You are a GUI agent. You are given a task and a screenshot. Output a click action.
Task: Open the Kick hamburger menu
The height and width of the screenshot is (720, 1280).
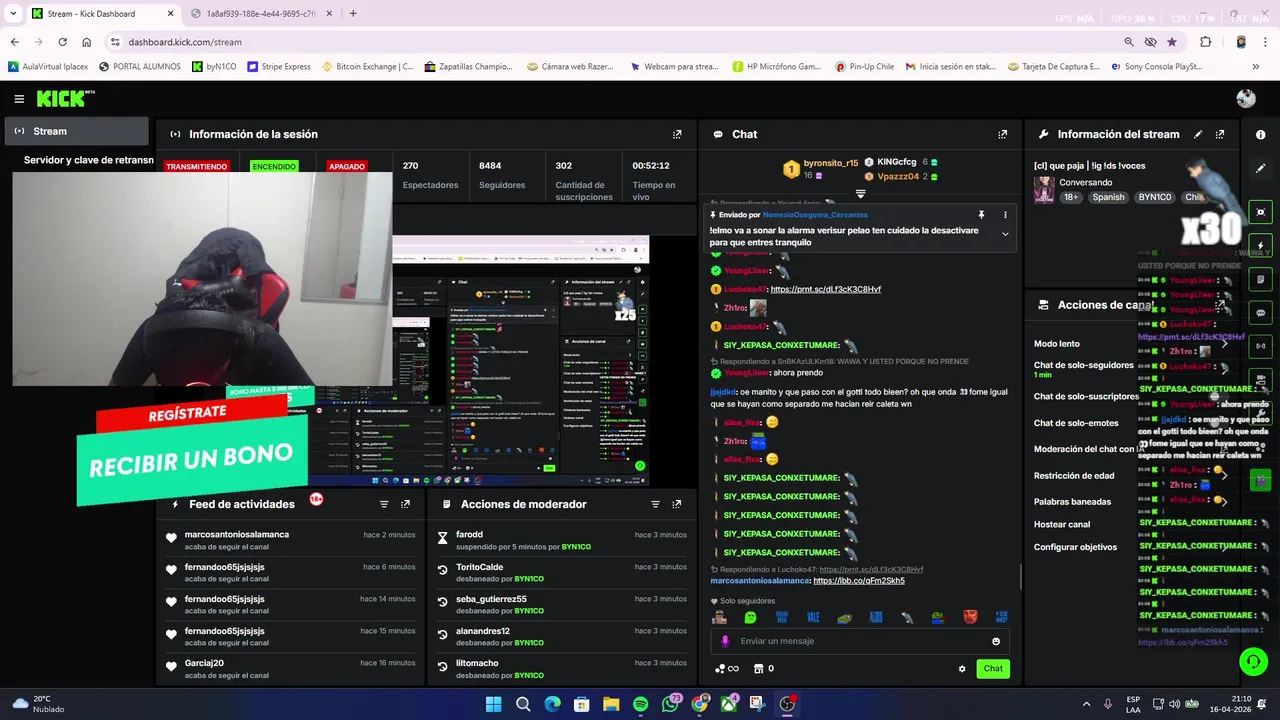point(19,99)
